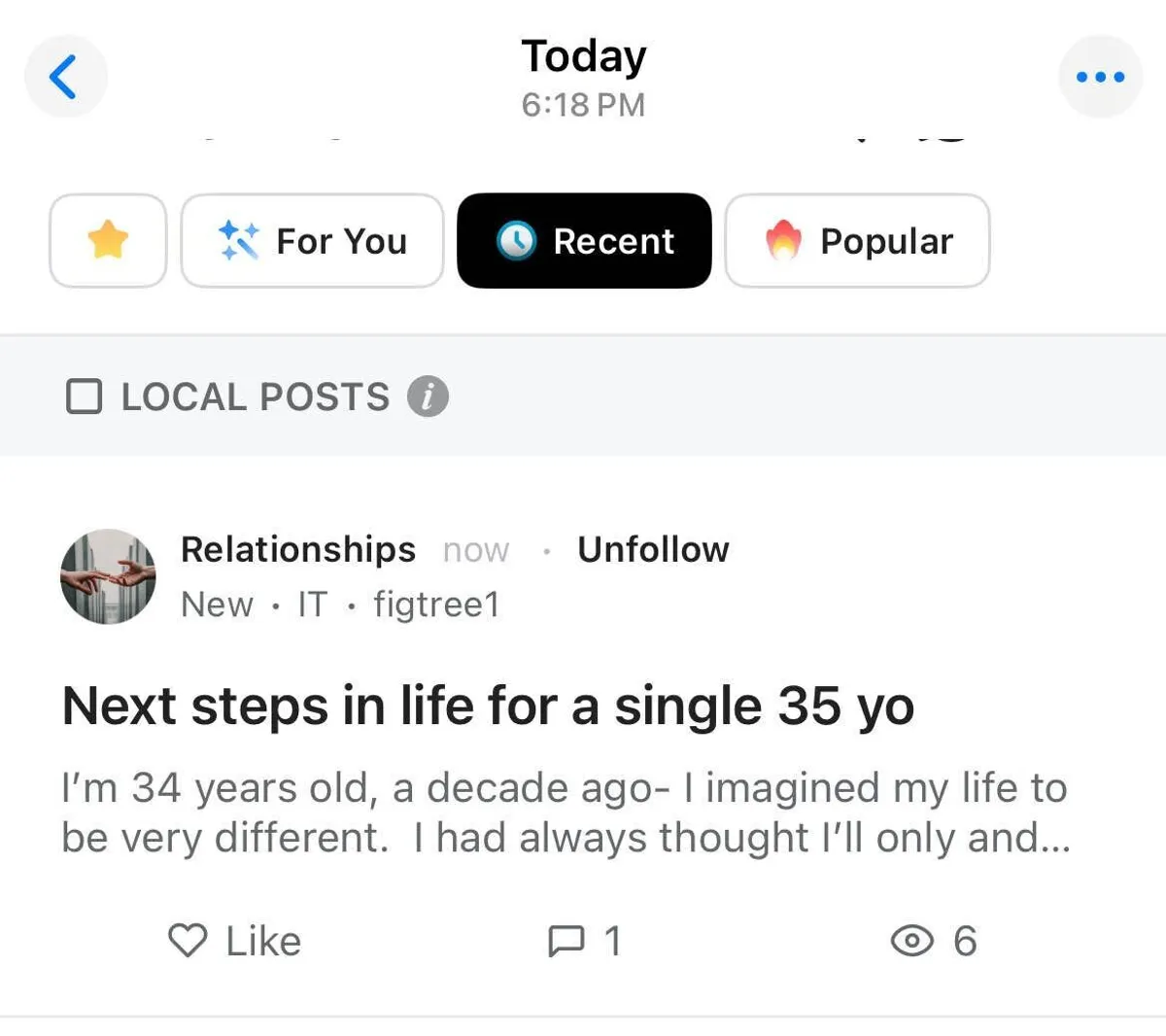
Task: Open comments via the speech bubble icon
Action: (566, 941)
